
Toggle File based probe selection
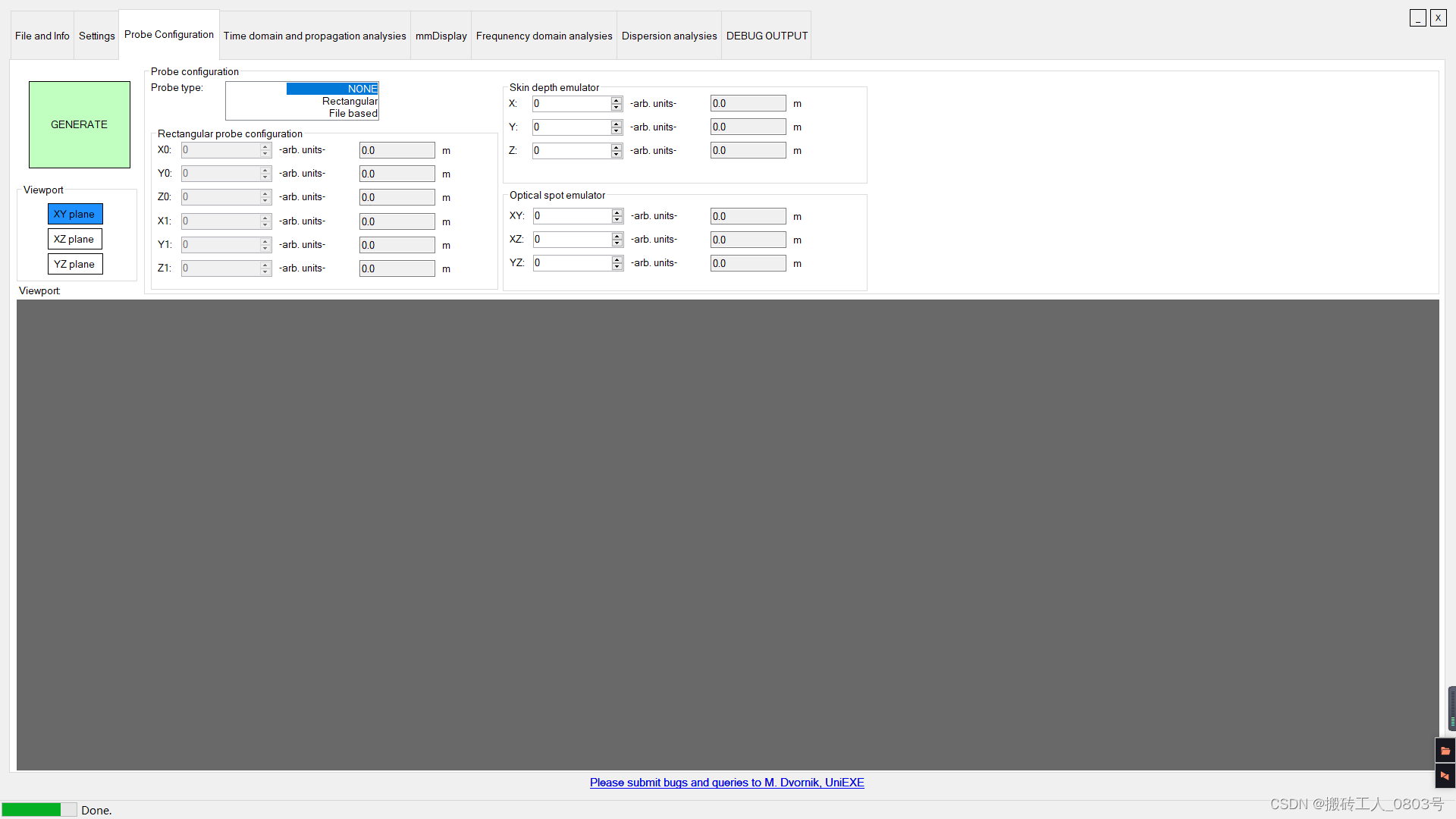coord(352,112)
